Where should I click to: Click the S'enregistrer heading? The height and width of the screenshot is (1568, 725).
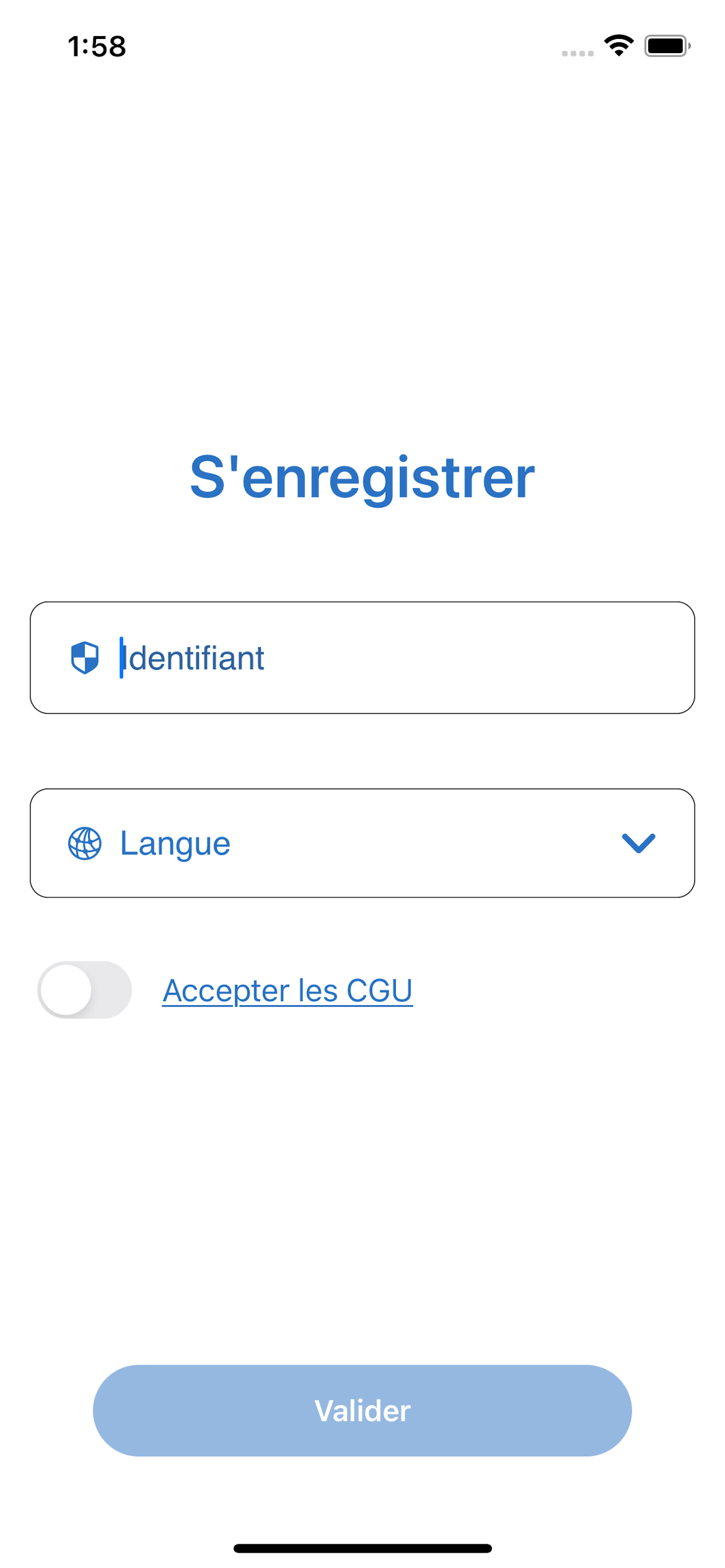tap(362, 478)
